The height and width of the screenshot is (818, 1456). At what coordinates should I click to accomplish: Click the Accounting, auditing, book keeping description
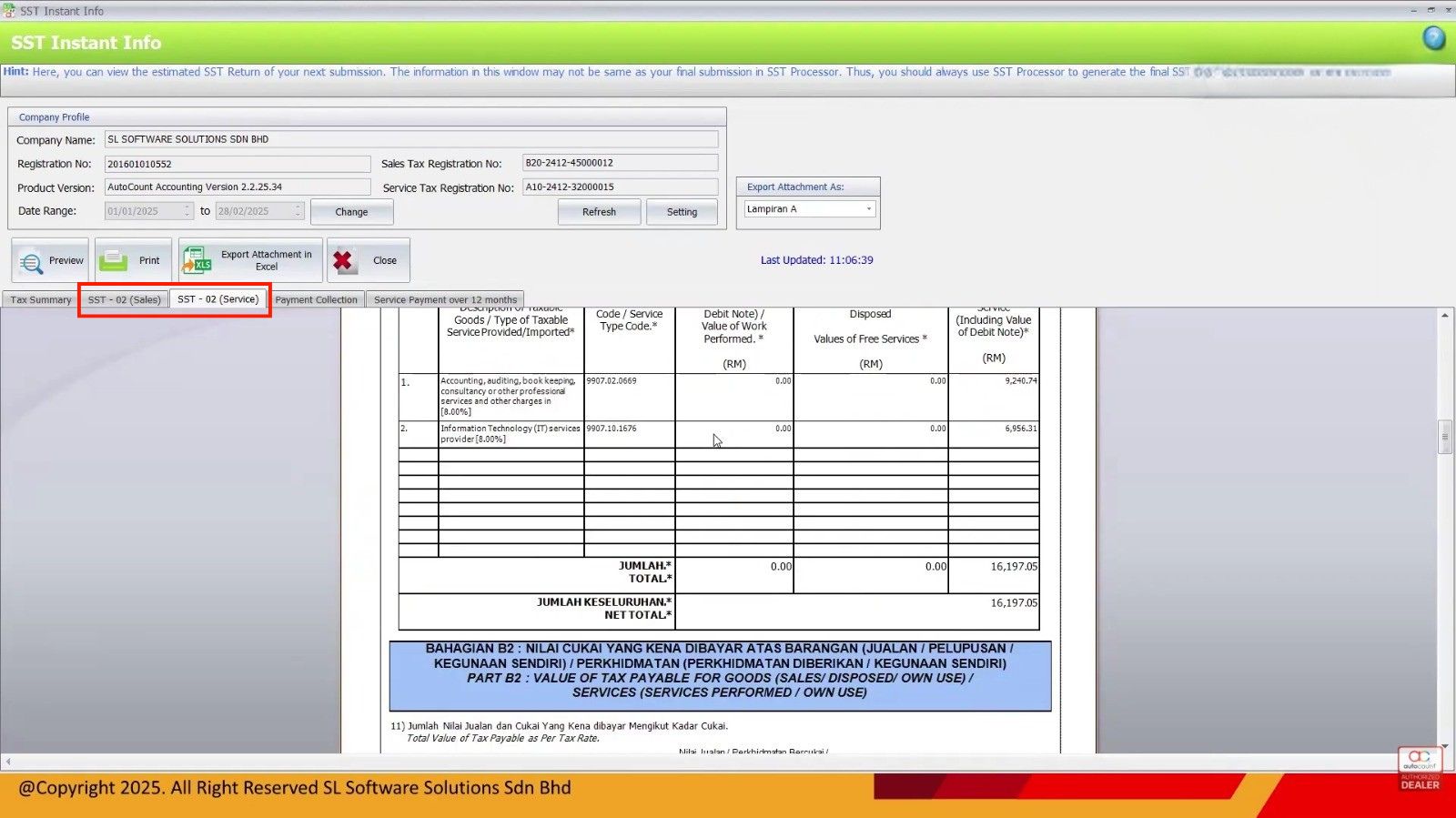[x=508, y=396]
